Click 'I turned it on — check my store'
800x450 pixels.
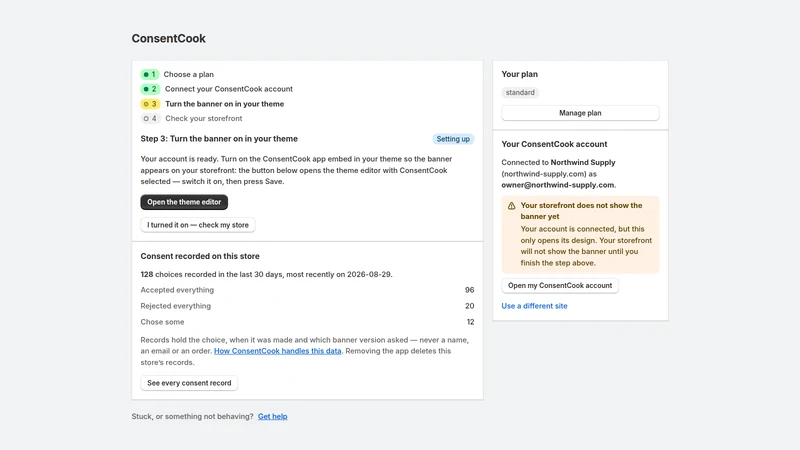[x=198, y=225]
